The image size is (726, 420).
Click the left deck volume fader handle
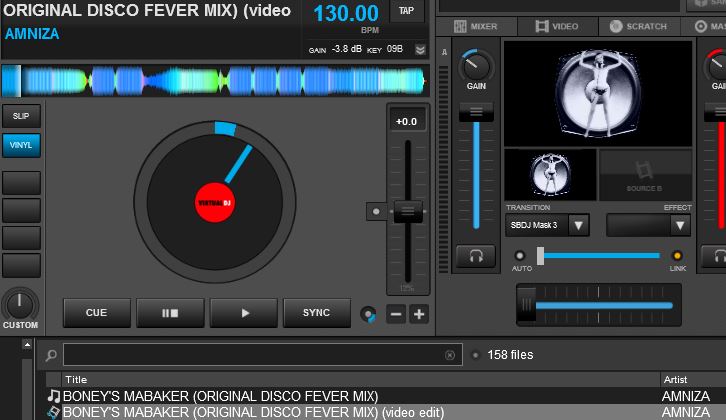tap(476, 112)
